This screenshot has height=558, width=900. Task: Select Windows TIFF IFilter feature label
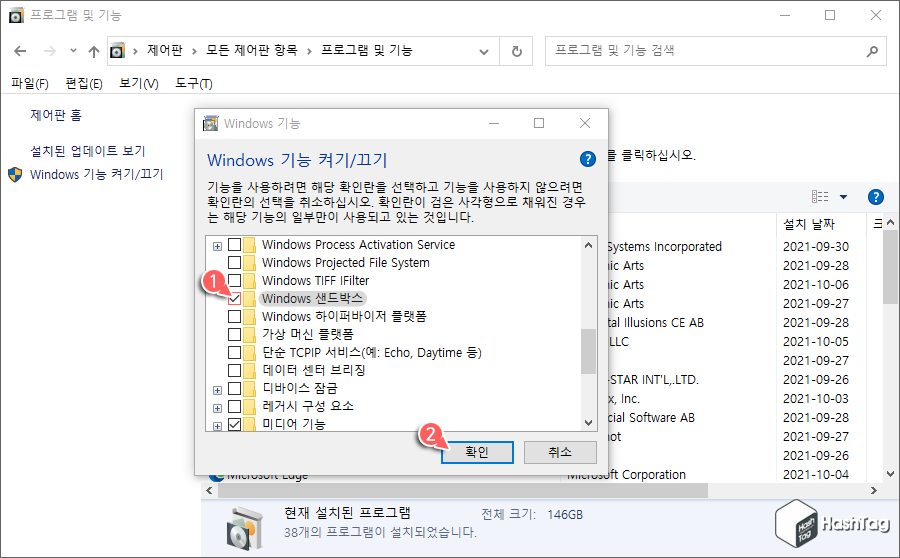(x=315, y=281)
